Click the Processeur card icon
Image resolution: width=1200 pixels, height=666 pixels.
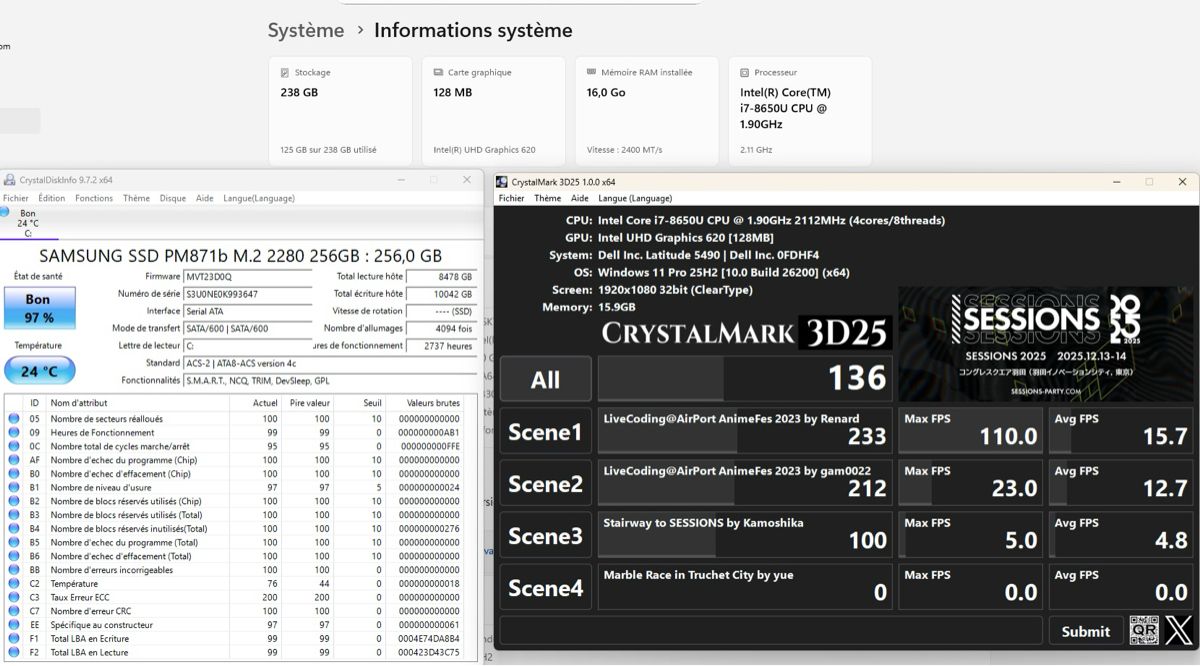pyautogui.click(x=745, y=73)
